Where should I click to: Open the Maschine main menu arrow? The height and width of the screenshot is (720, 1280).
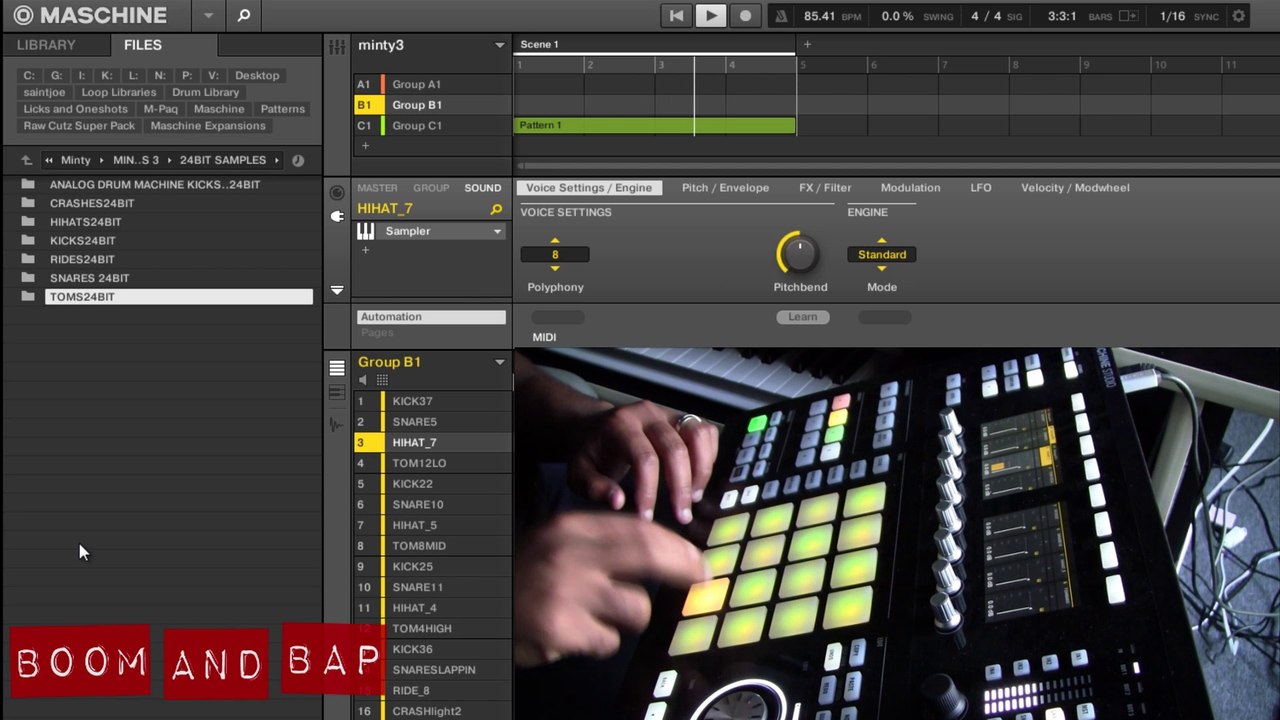(208, 15)
